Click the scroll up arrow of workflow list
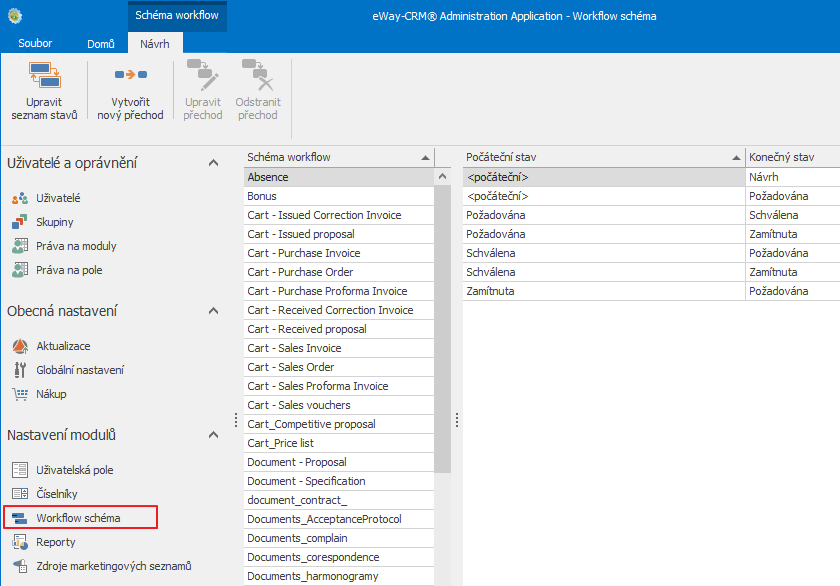The image size is (840, 586). pyautogui.click(x=442, y=177)
